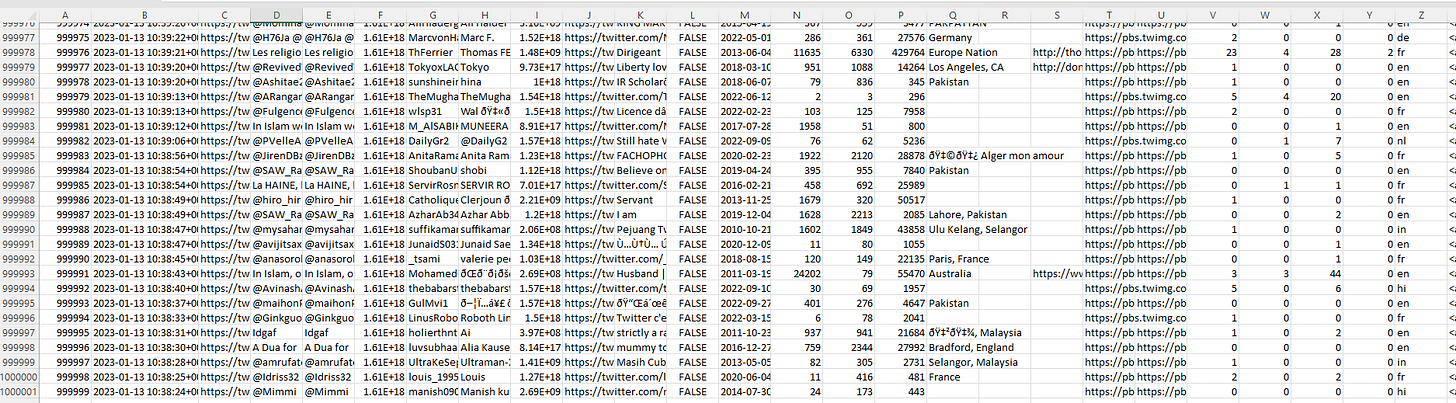Select column A header
The width and height of the screenshot is (1456, 403).
point(65,14)
